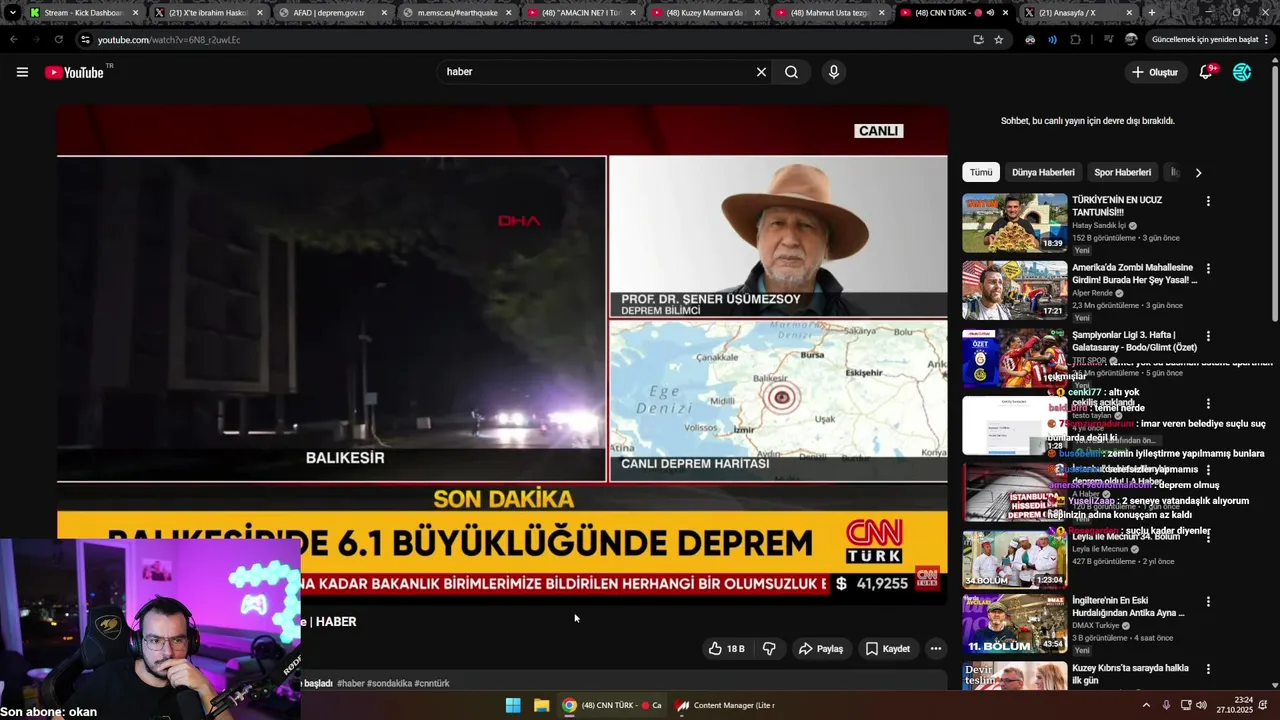This screenshot has height=720, width=1280.
Task: Start voice search with the microphone icon
Action: [834, 72]
